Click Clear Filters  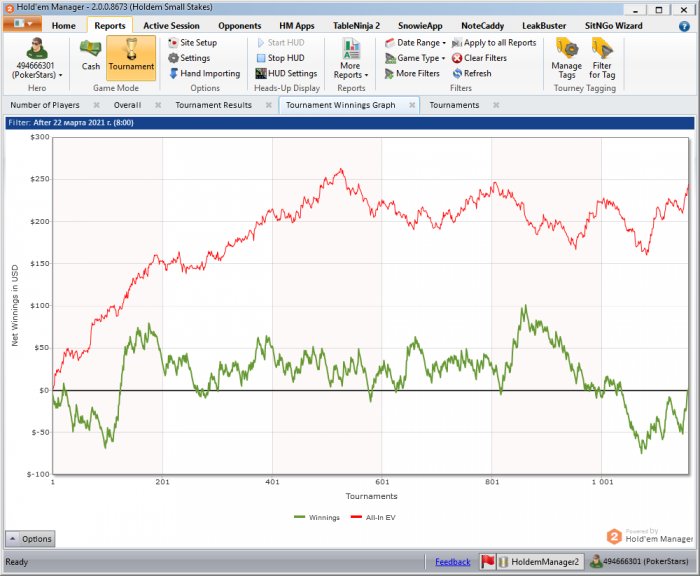pyautogui.click(x=479, y=58)
